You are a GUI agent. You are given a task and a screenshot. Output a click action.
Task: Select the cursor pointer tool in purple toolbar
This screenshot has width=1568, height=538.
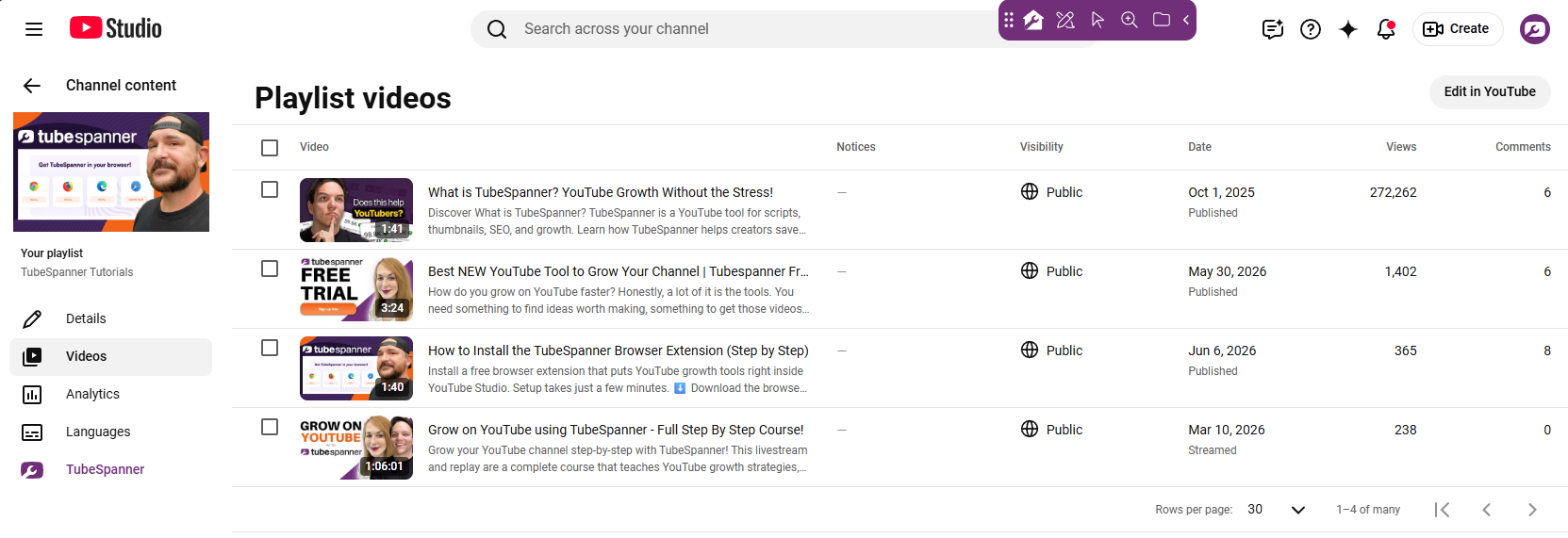coord(1098,20)
